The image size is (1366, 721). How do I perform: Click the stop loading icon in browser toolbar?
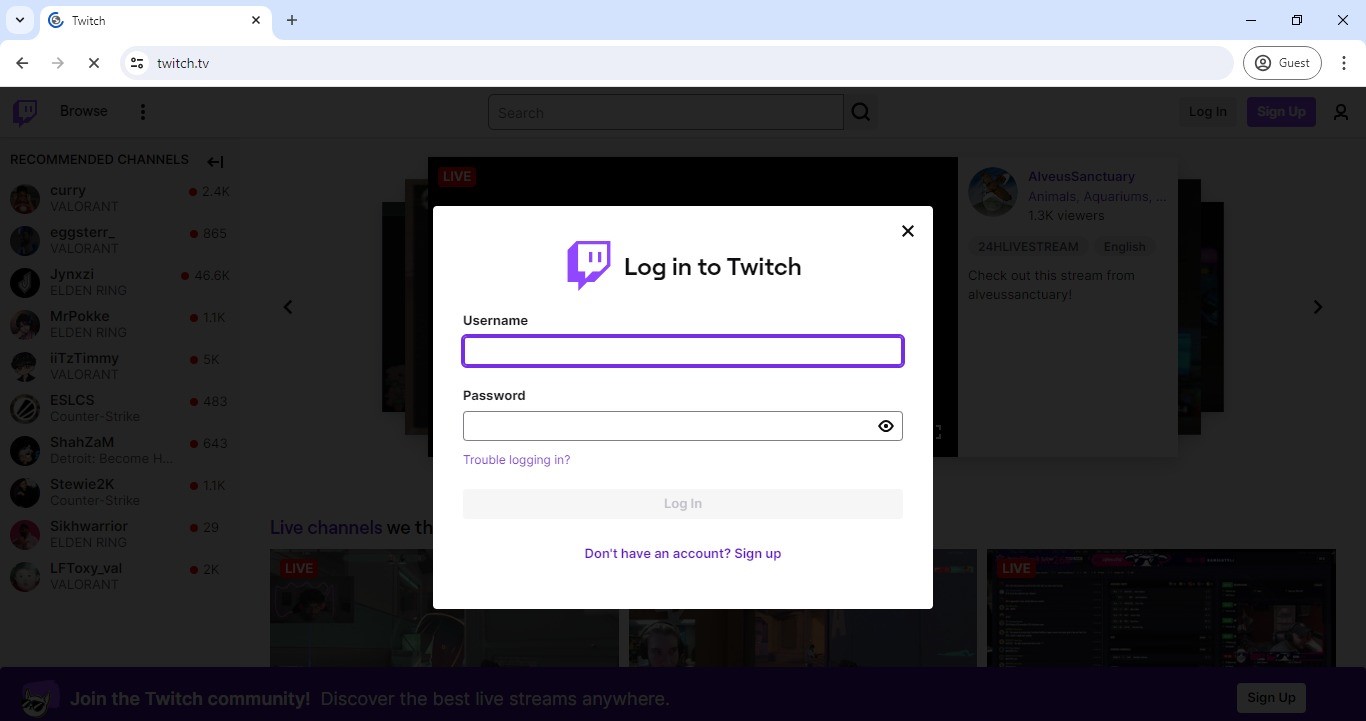93,62
